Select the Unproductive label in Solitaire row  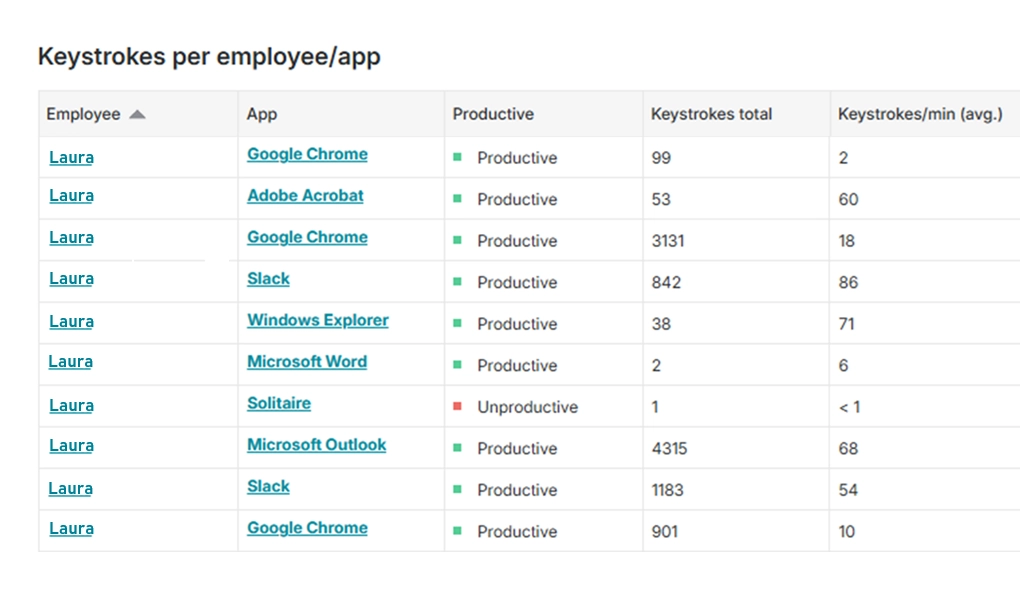coord(528,407)
